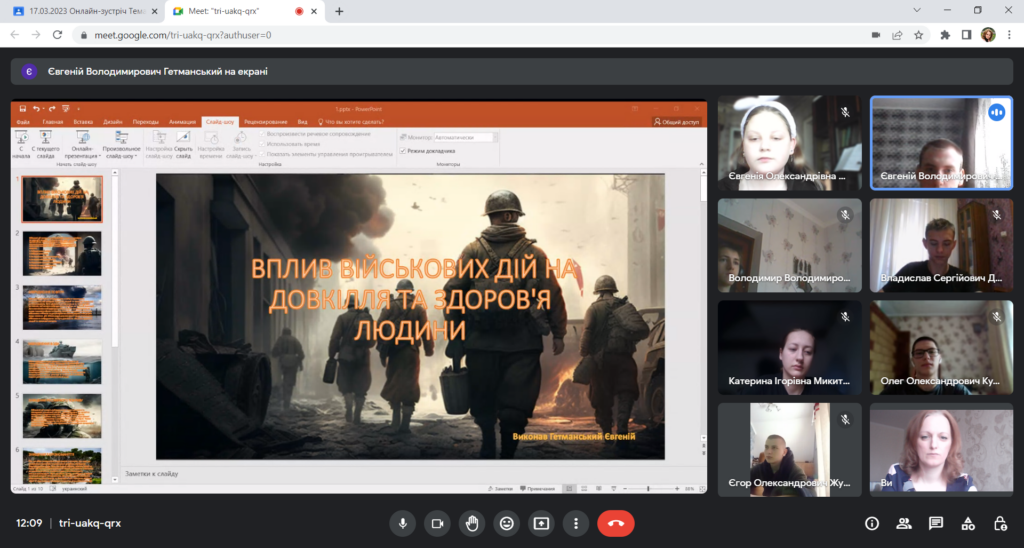Viewport: 1024px width, 548px height.
Task: Expand Chrome tab search chevron
Action: pyautogui.click(x=919, y=10)
